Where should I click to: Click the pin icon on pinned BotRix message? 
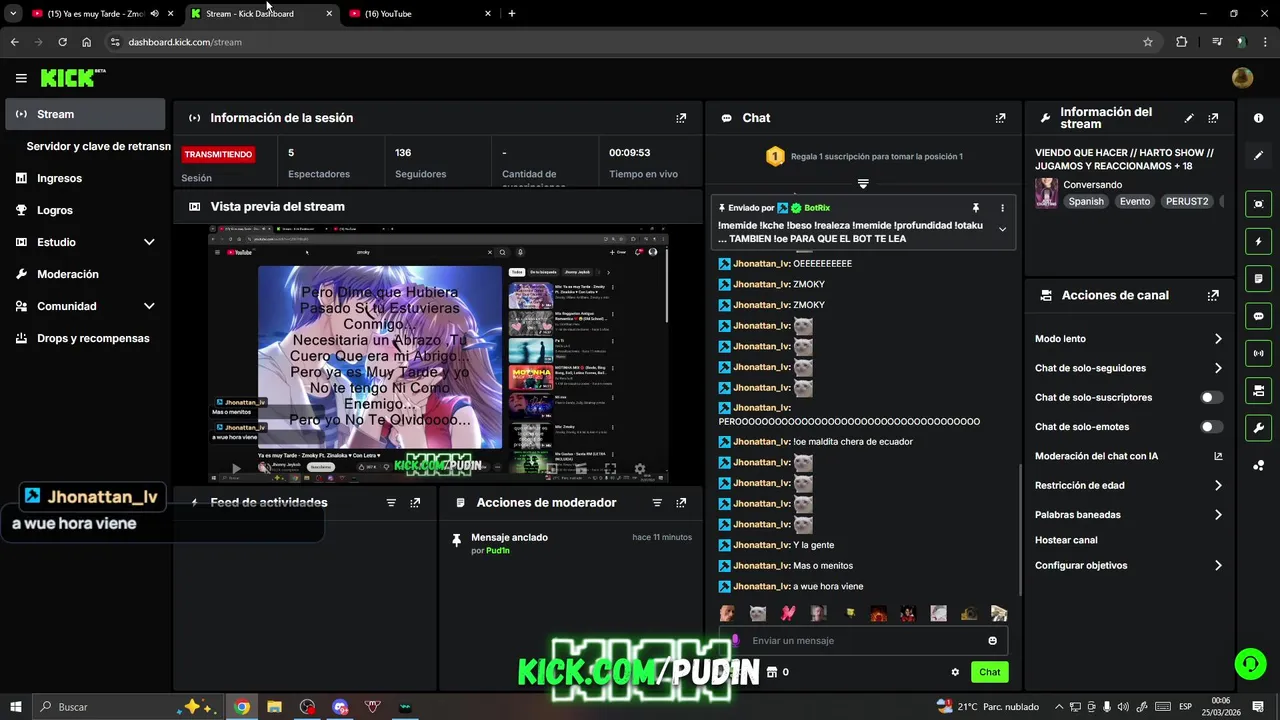coord(976,208)
